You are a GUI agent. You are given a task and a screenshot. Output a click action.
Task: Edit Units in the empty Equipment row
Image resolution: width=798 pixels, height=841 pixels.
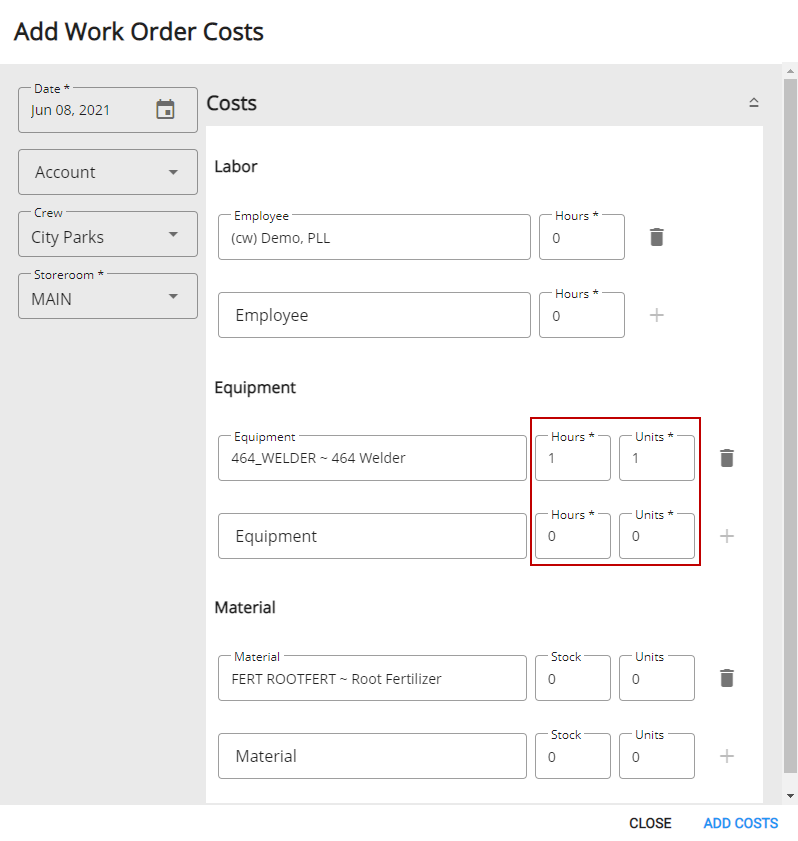pos(657,536)
